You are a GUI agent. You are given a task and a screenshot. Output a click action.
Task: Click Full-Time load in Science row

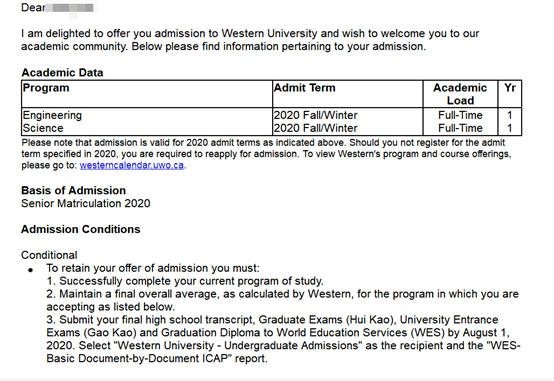point(460,128)
